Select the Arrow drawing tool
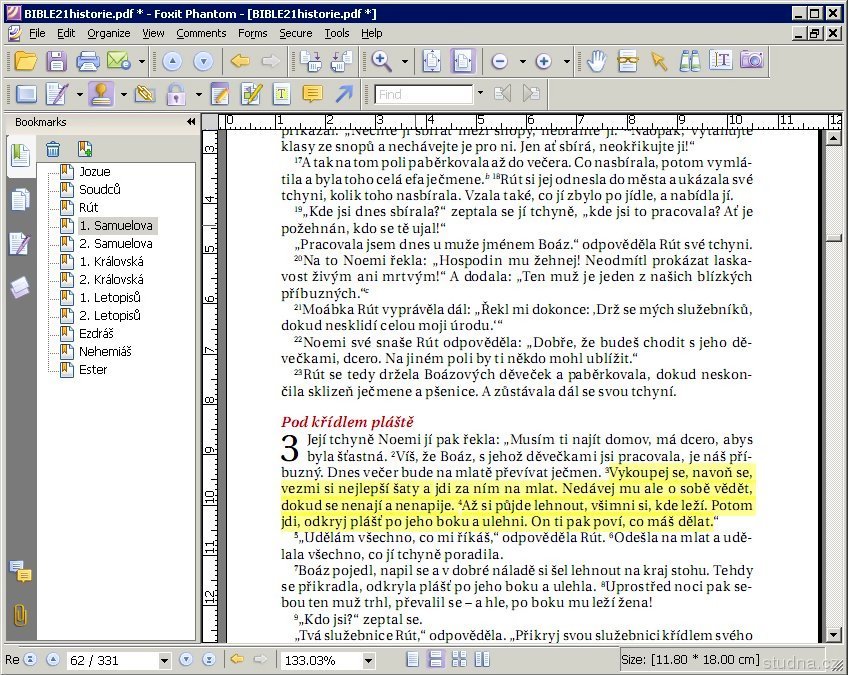 coord(344,94)
